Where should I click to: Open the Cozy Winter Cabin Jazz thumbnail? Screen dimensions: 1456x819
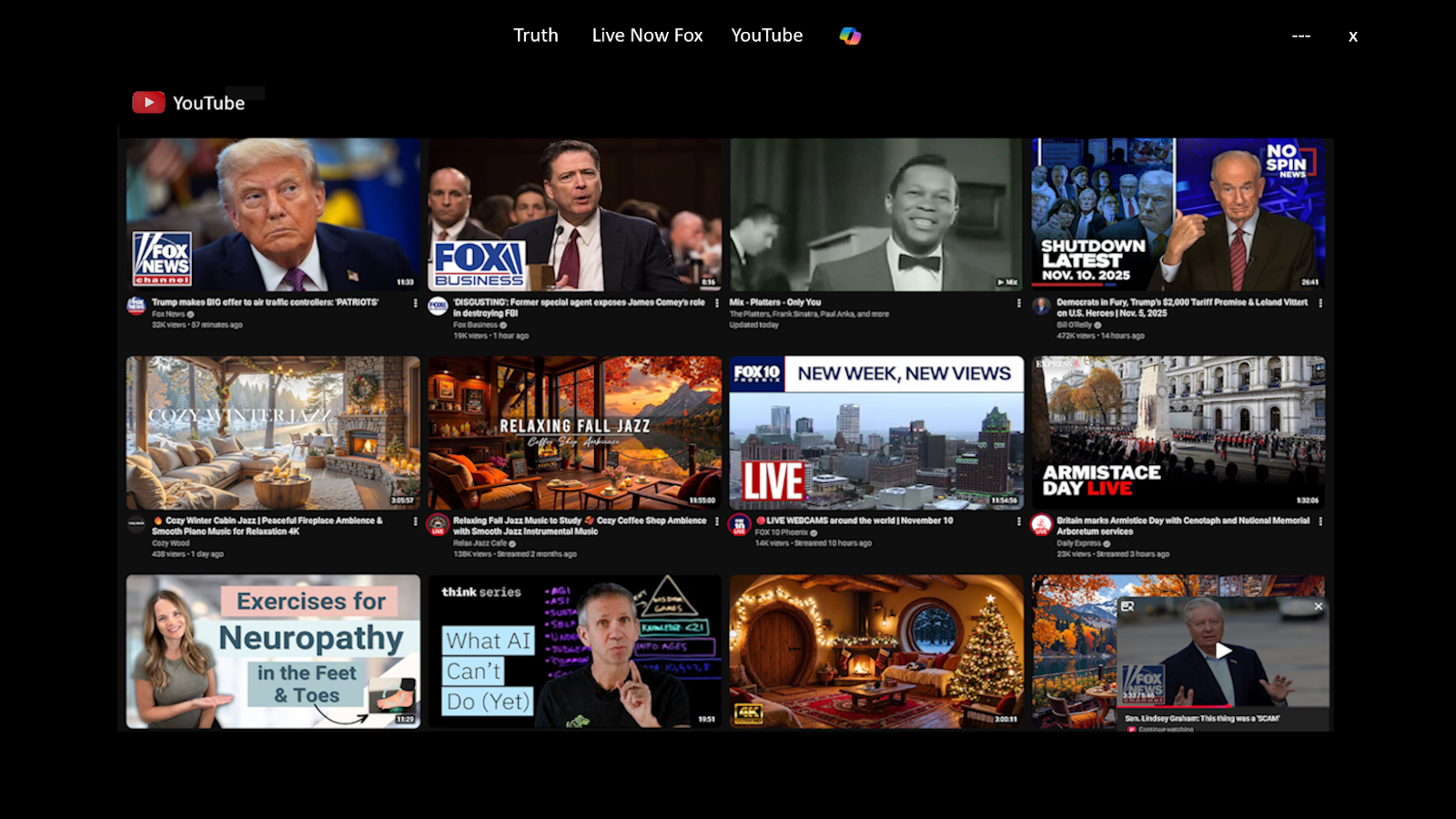272,433
